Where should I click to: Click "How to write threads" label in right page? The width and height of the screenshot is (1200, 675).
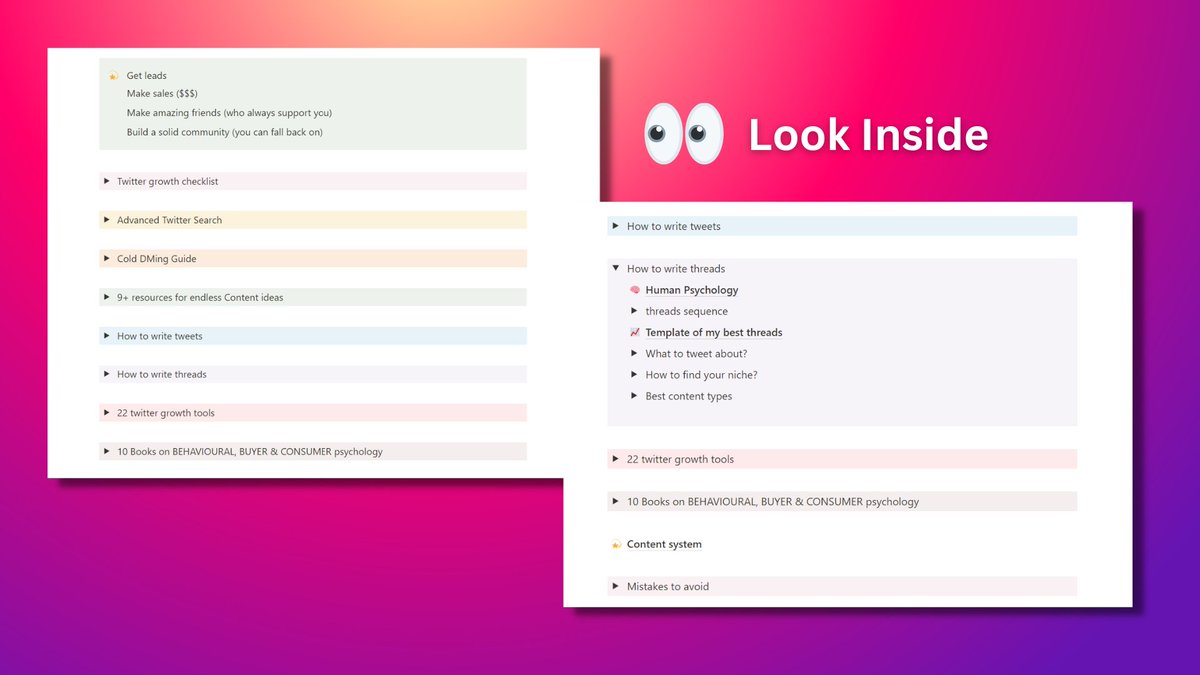[676, 269]
